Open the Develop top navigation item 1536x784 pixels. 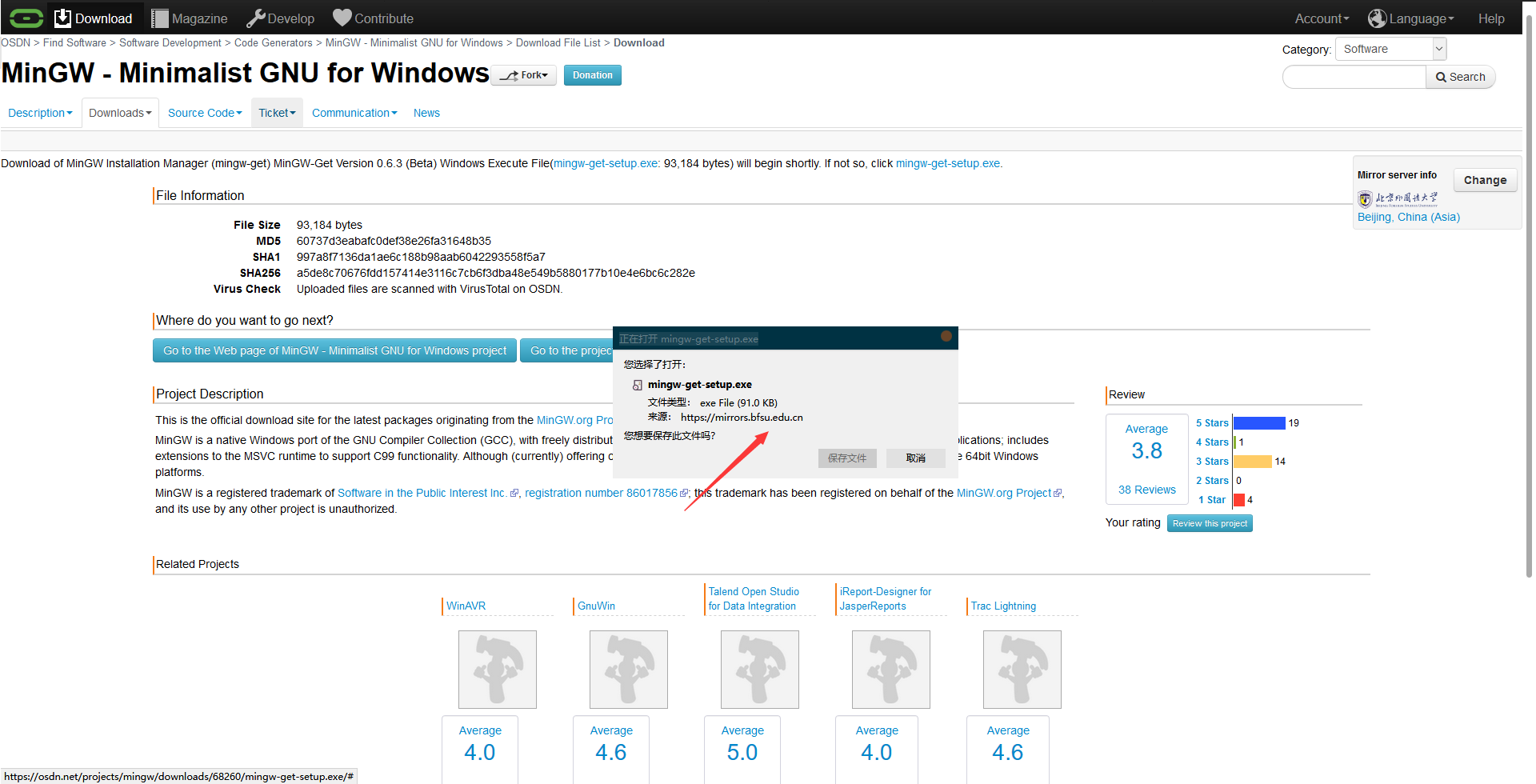[280, 18]
